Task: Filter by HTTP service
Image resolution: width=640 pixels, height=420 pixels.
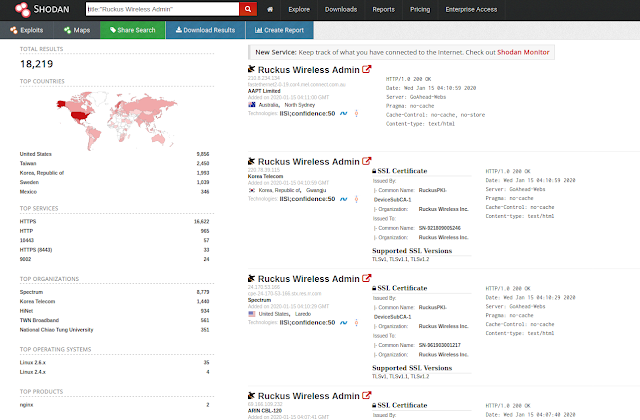Action: [26, 231]
